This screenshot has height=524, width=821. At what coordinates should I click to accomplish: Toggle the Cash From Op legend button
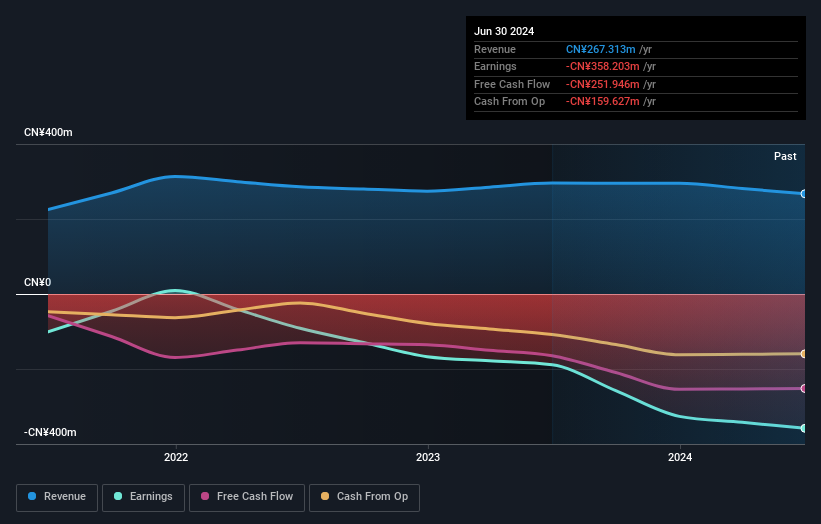point(364,497)
